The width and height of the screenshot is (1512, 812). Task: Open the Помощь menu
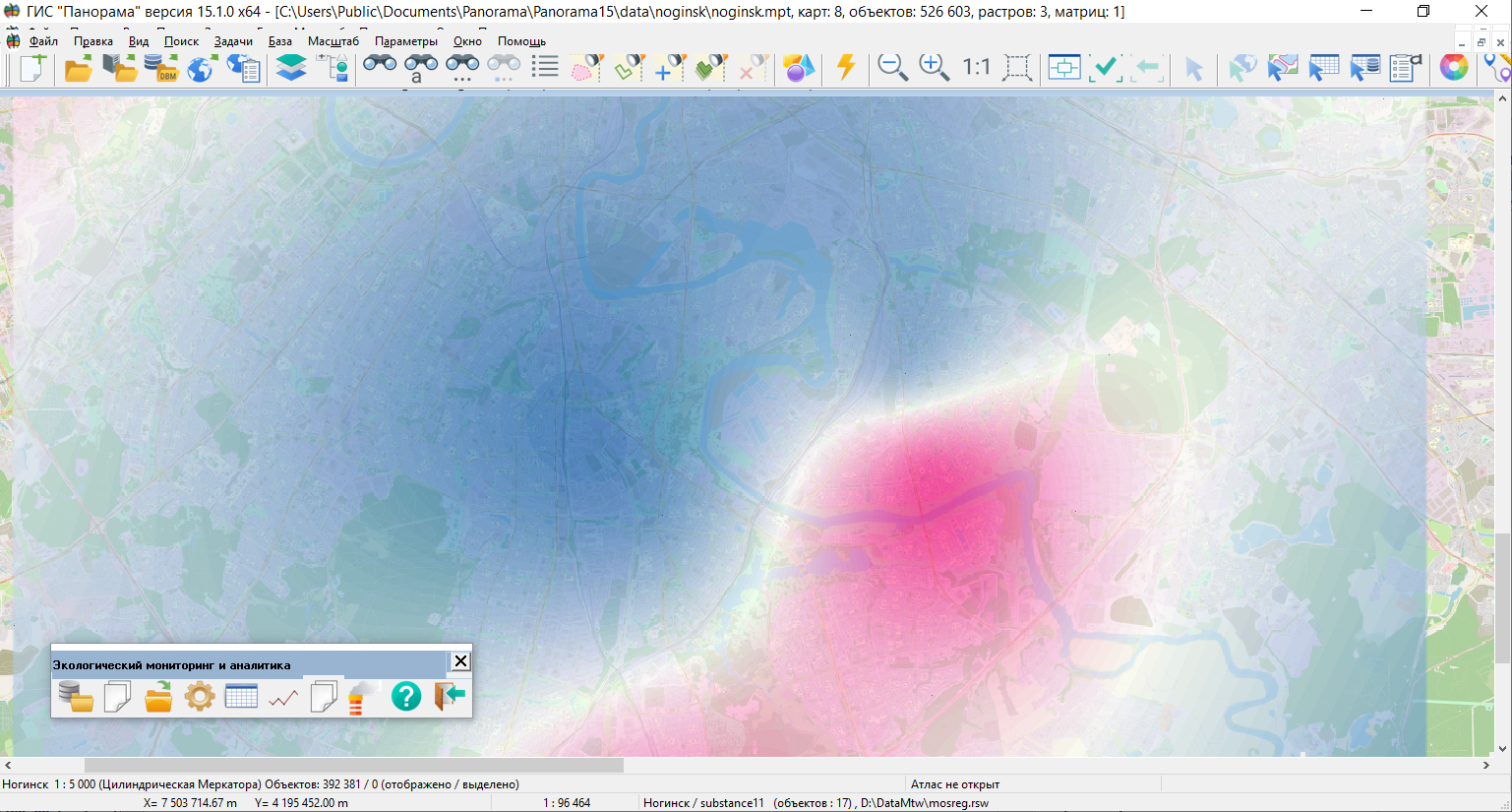pos(521,41)
